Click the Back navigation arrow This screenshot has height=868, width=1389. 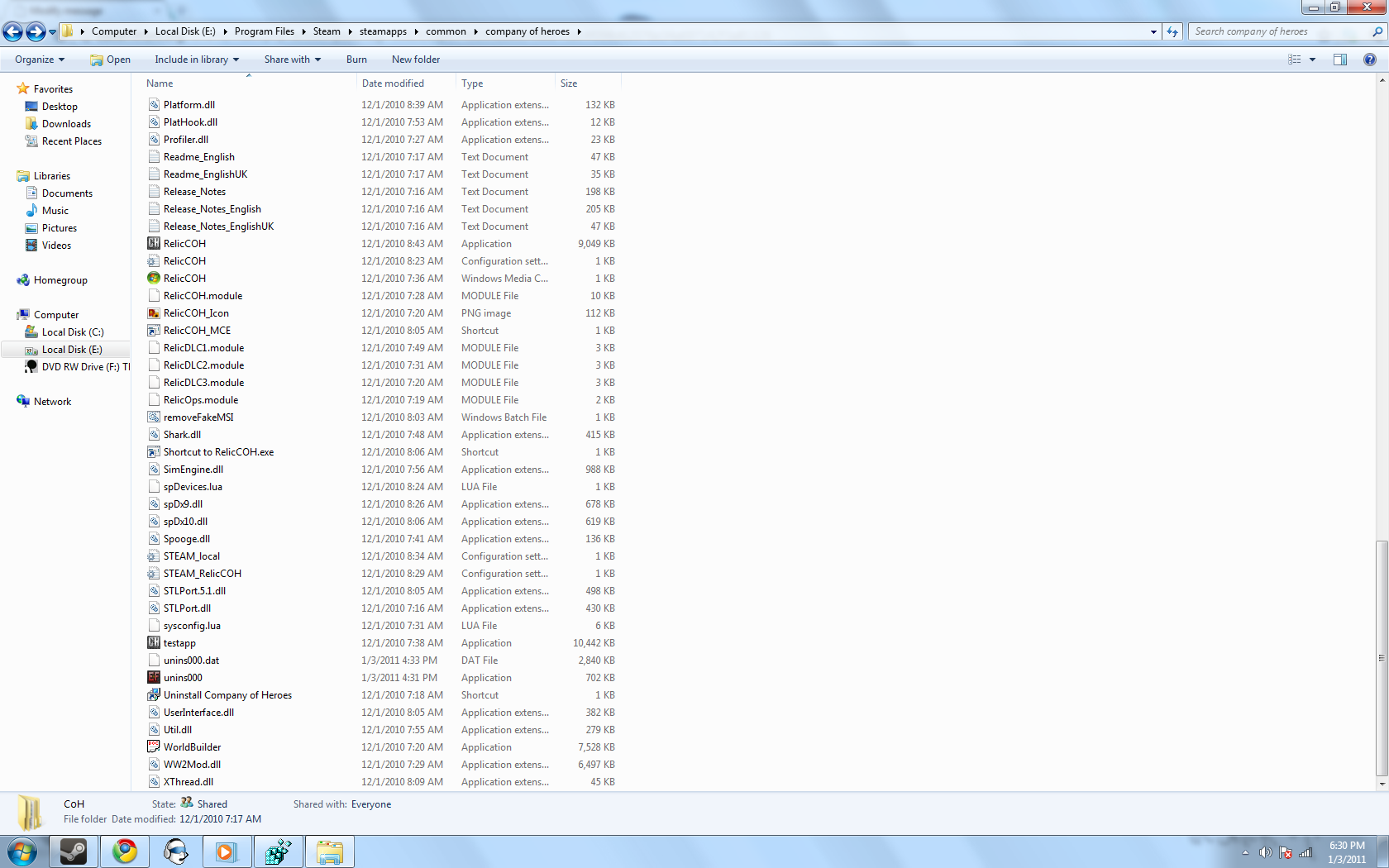pyautogui.click(x=12, y=31)
